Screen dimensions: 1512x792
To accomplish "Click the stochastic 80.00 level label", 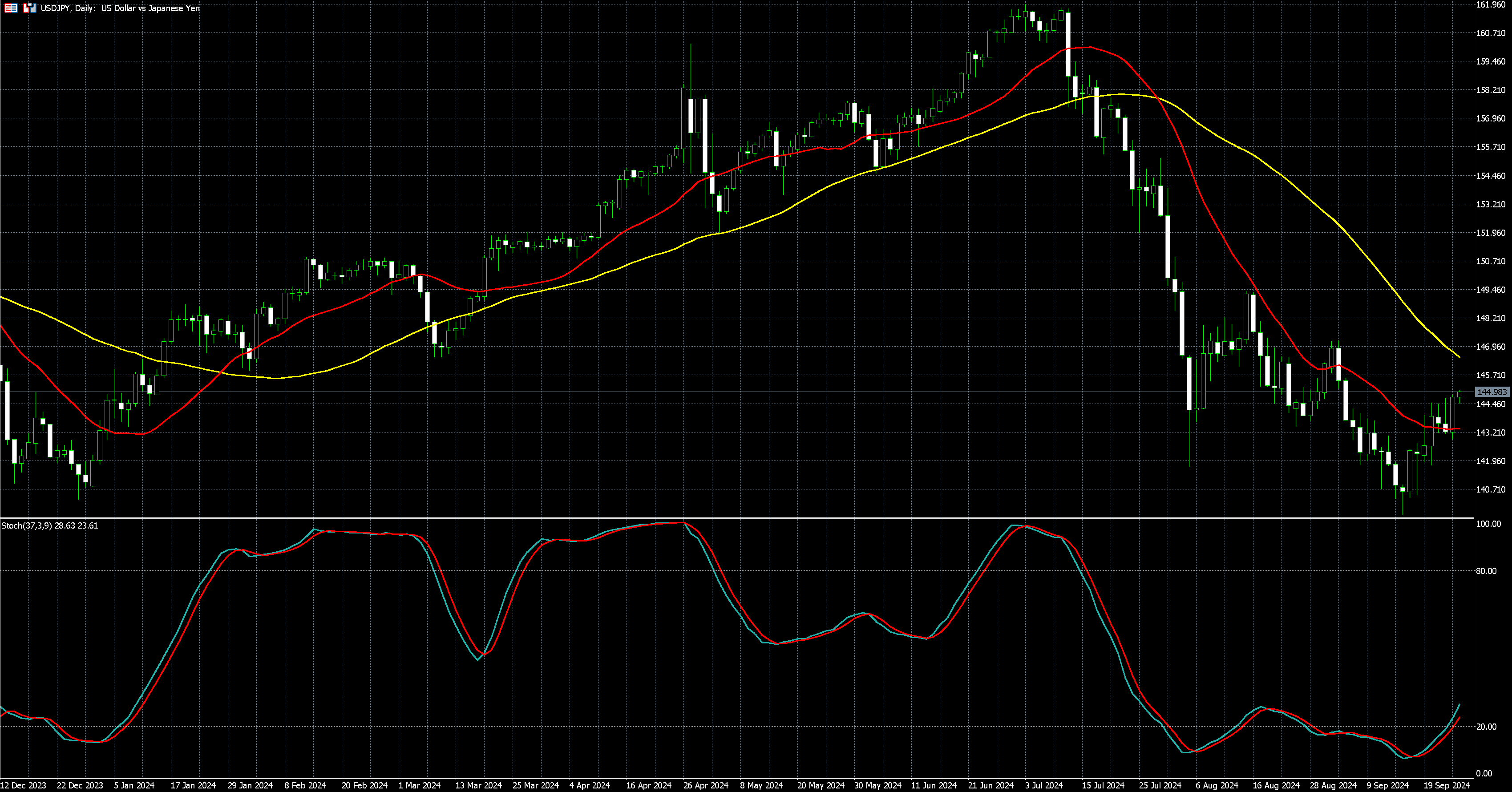I will [x=1486, y=571].
